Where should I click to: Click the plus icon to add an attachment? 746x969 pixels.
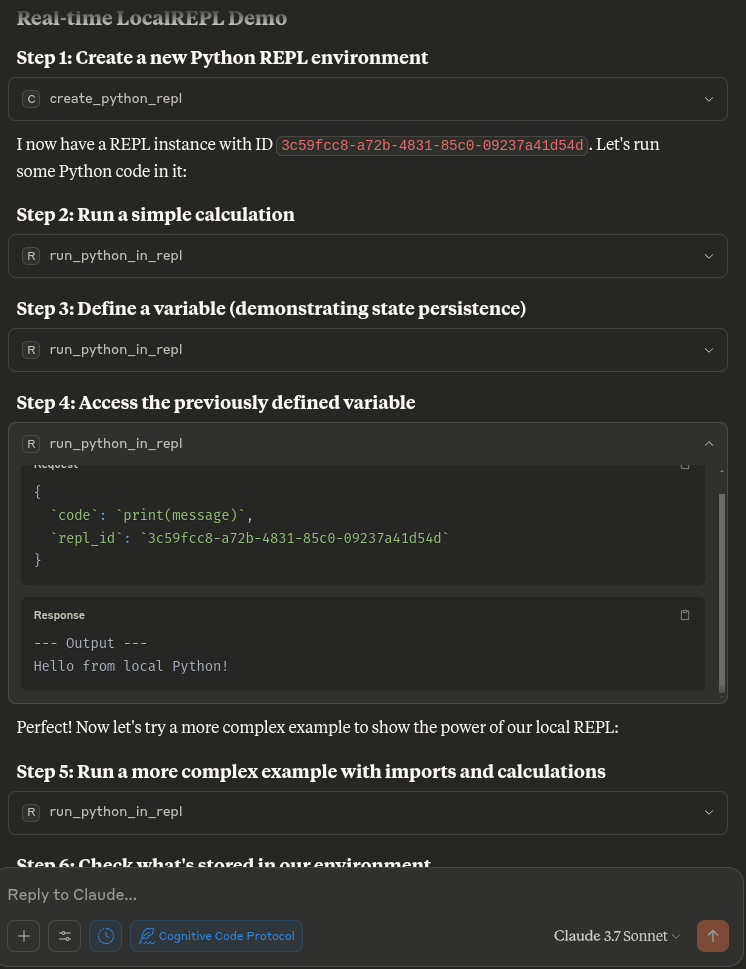click(24, 936)
